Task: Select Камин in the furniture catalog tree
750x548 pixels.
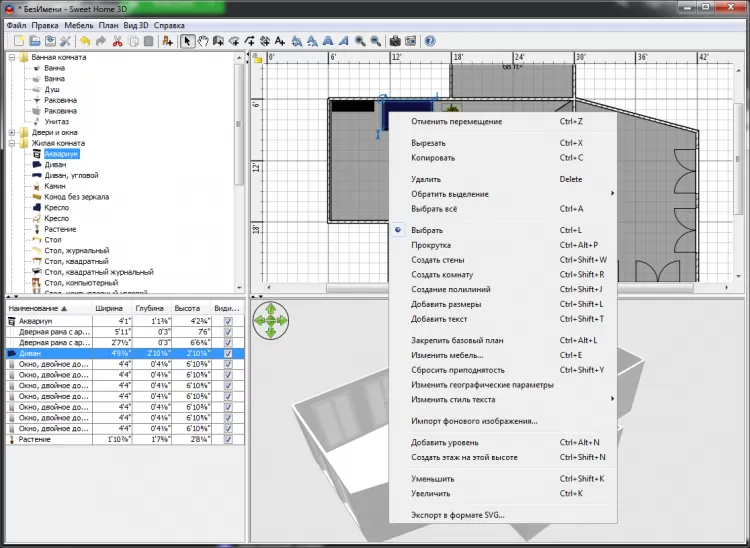Action: pos(57,186)
